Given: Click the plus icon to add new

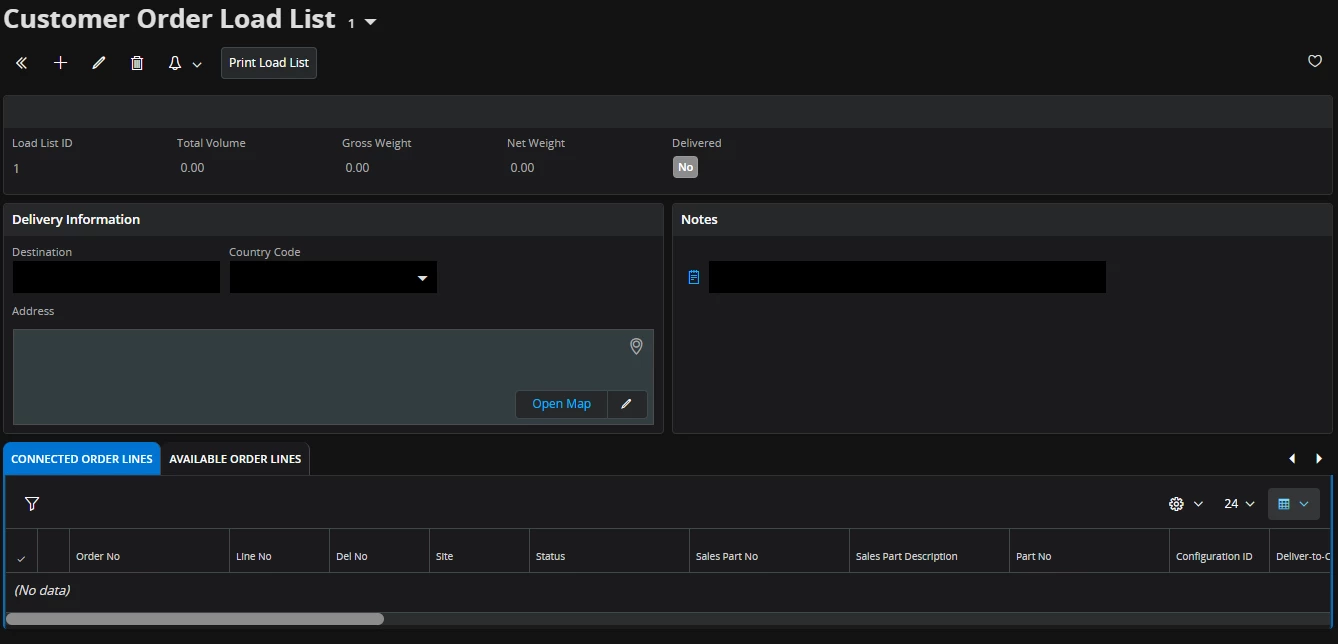Looking at the screenshot, I should 60,63.
